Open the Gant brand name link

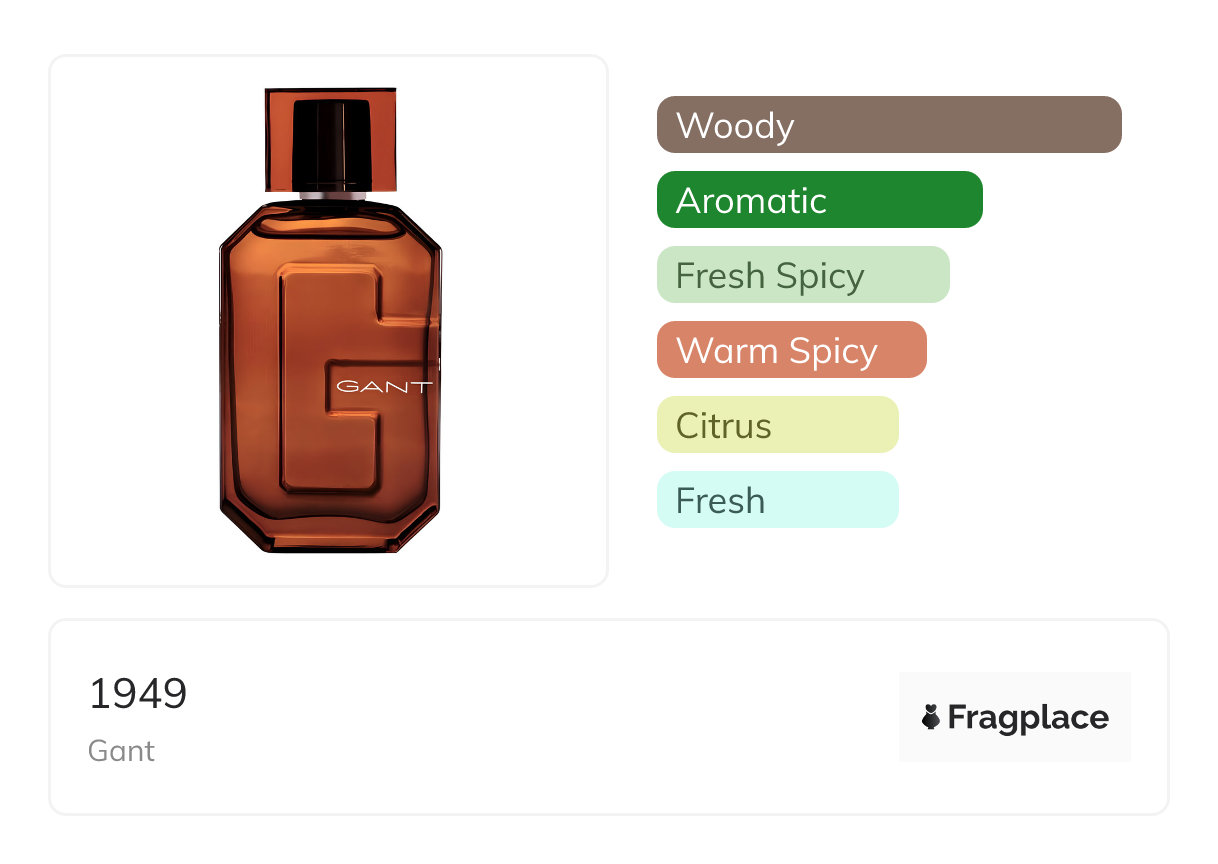(121, 751)
